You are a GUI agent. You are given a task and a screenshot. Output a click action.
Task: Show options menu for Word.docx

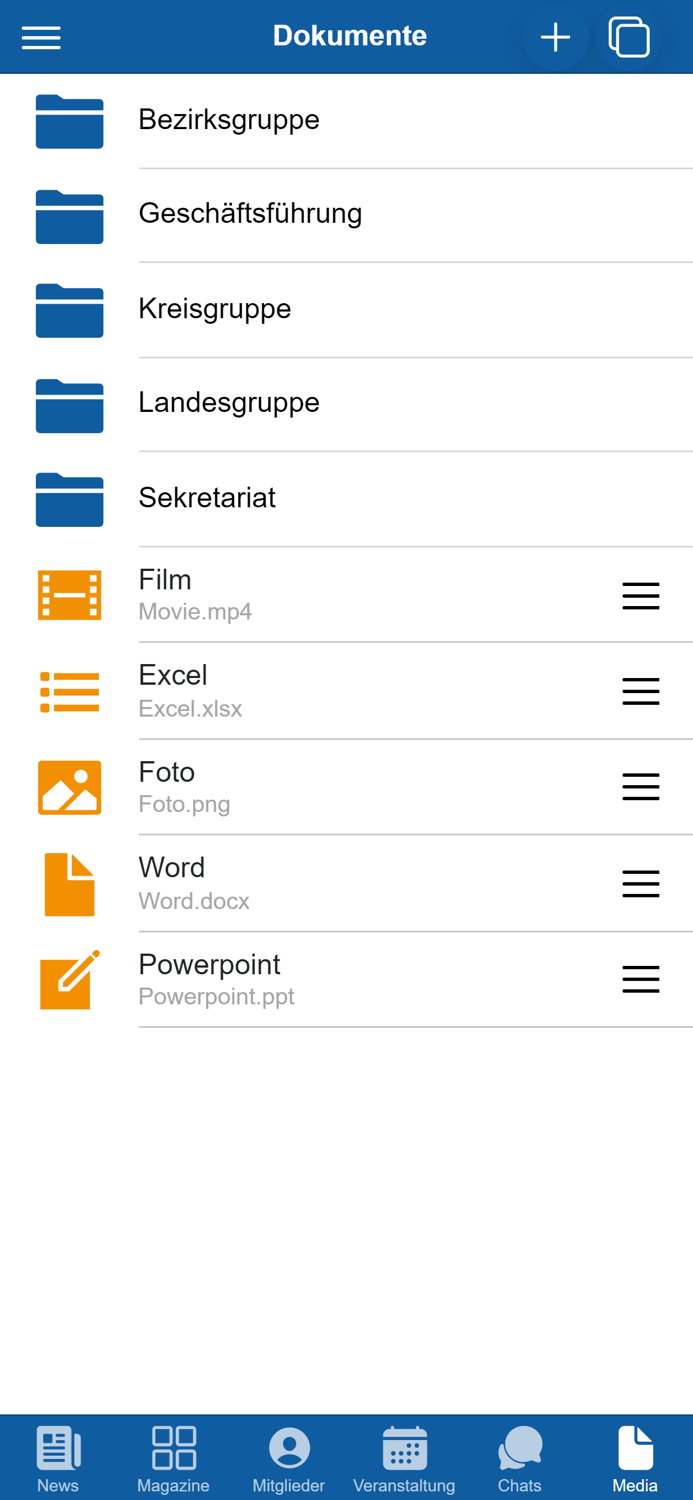point(640,884)
